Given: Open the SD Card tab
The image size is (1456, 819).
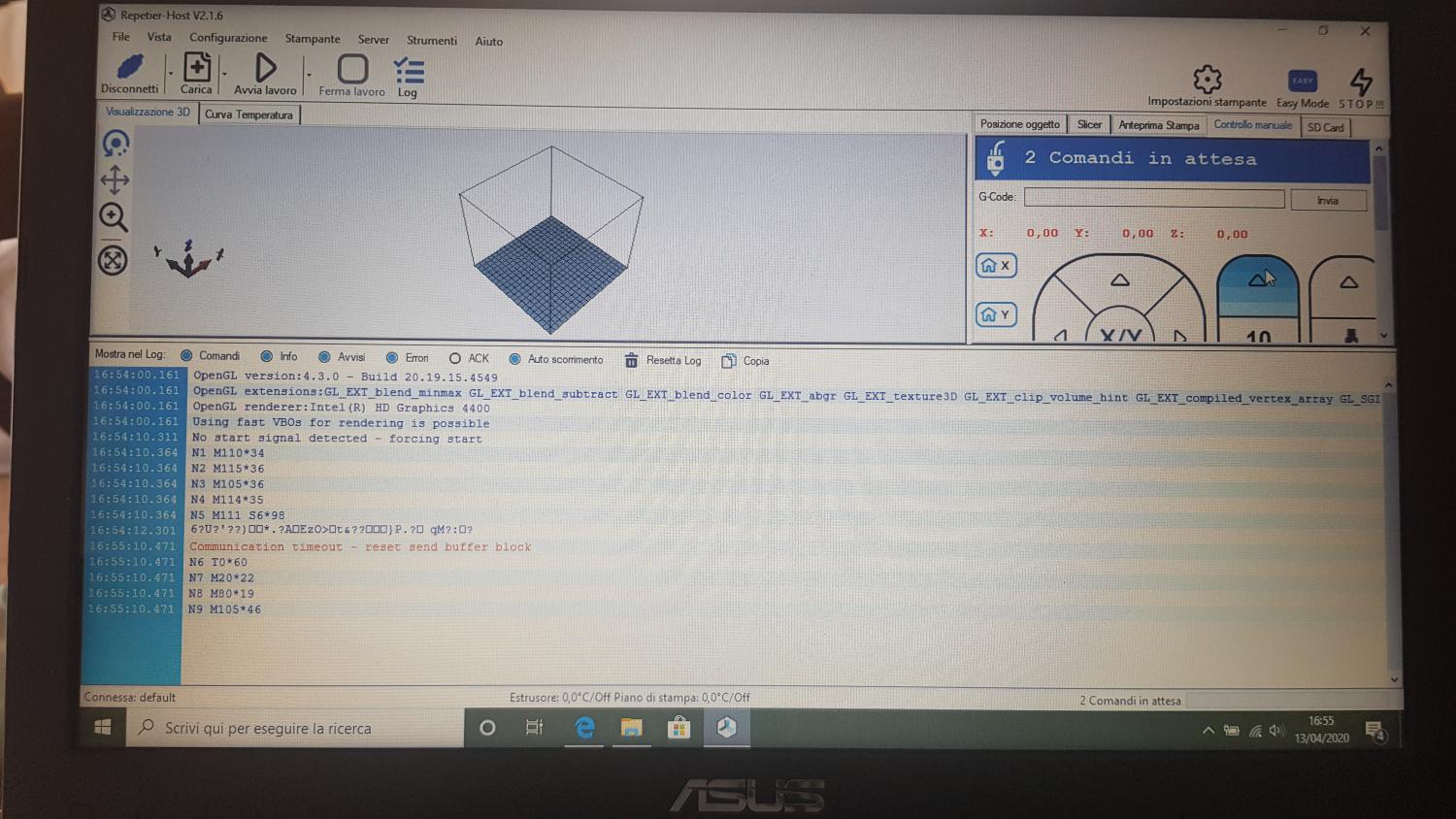Looking at the screenshot, I should 1326,127.
